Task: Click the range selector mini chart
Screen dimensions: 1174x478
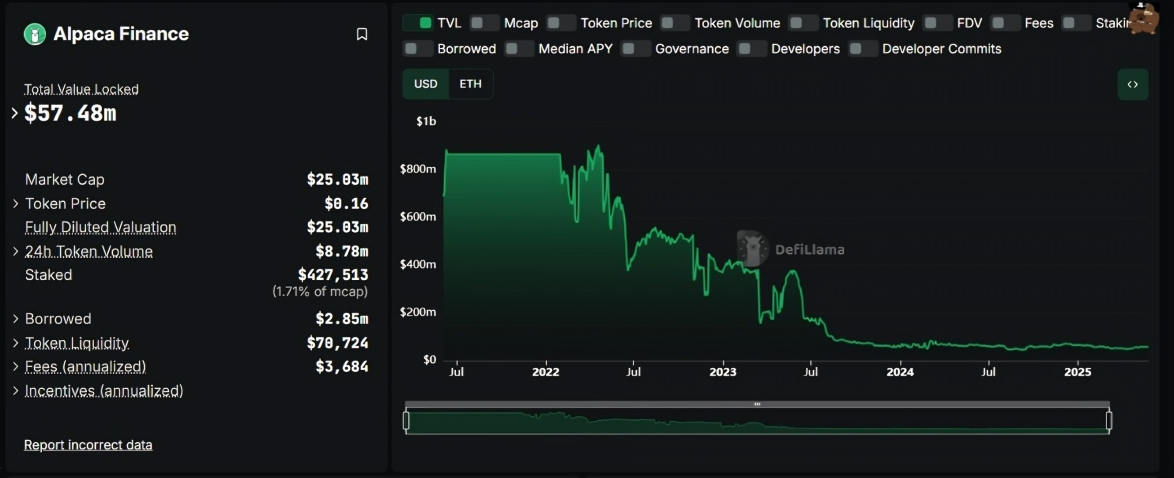Action: coord(757,421)
